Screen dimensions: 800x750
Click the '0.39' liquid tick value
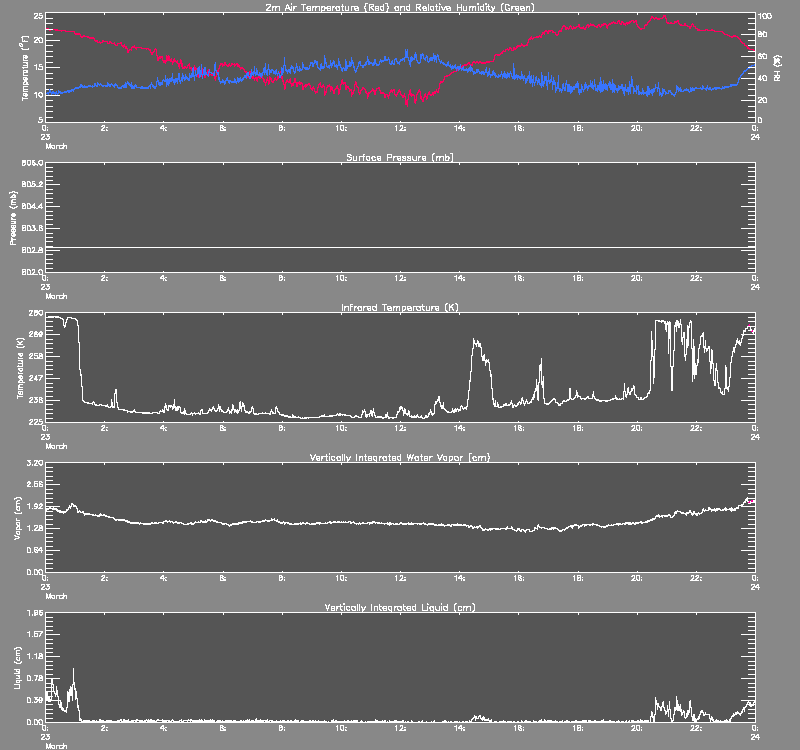35,700
